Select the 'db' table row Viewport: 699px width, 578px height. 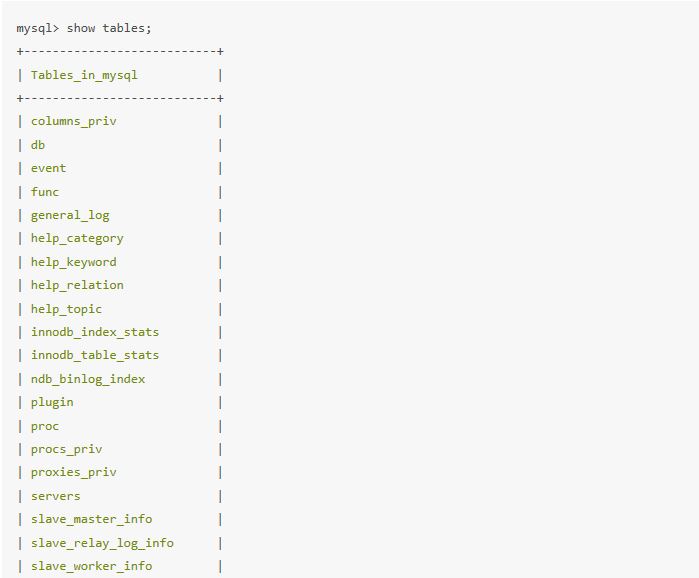tap(38, 145)
